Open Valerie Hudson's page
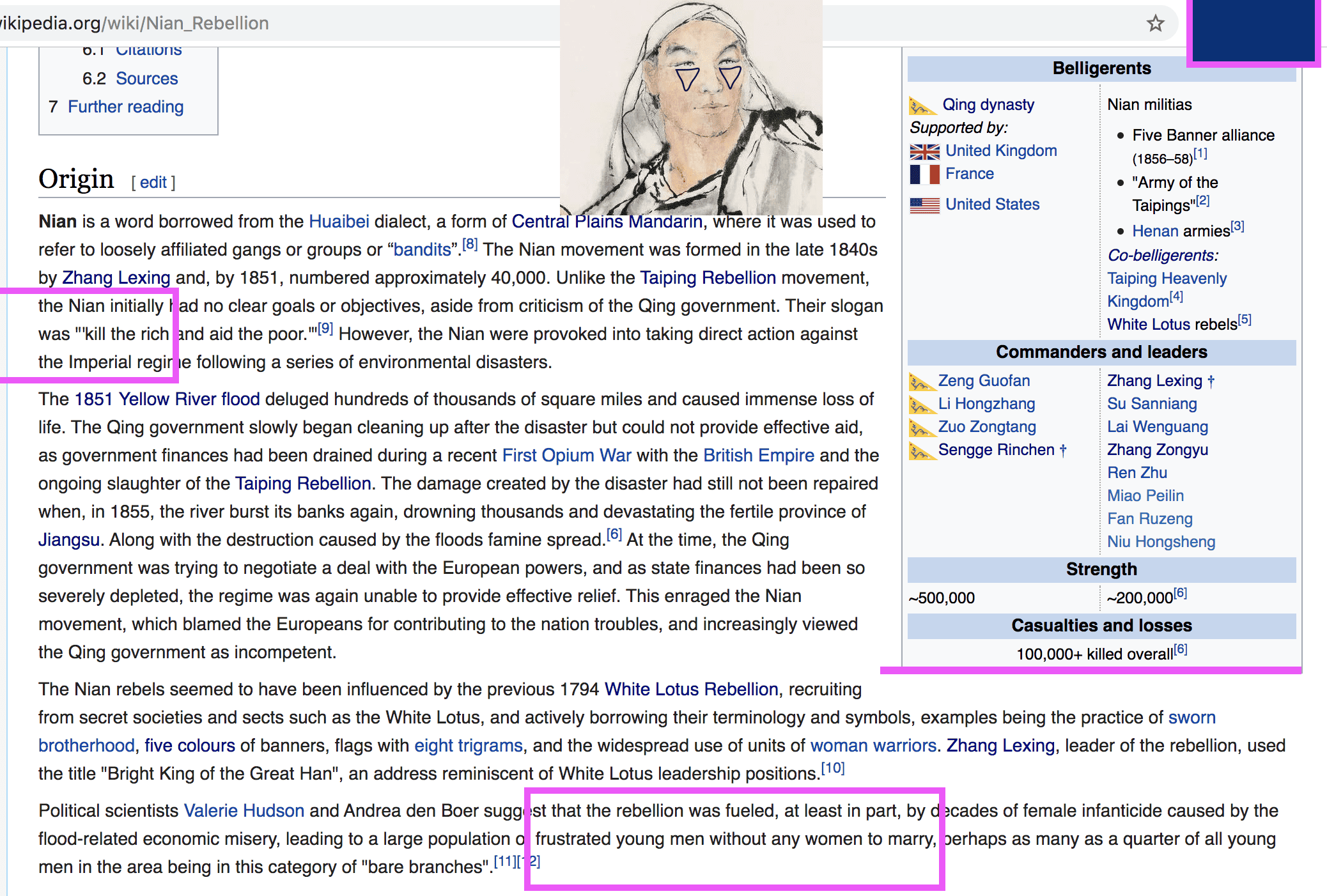 244,811
